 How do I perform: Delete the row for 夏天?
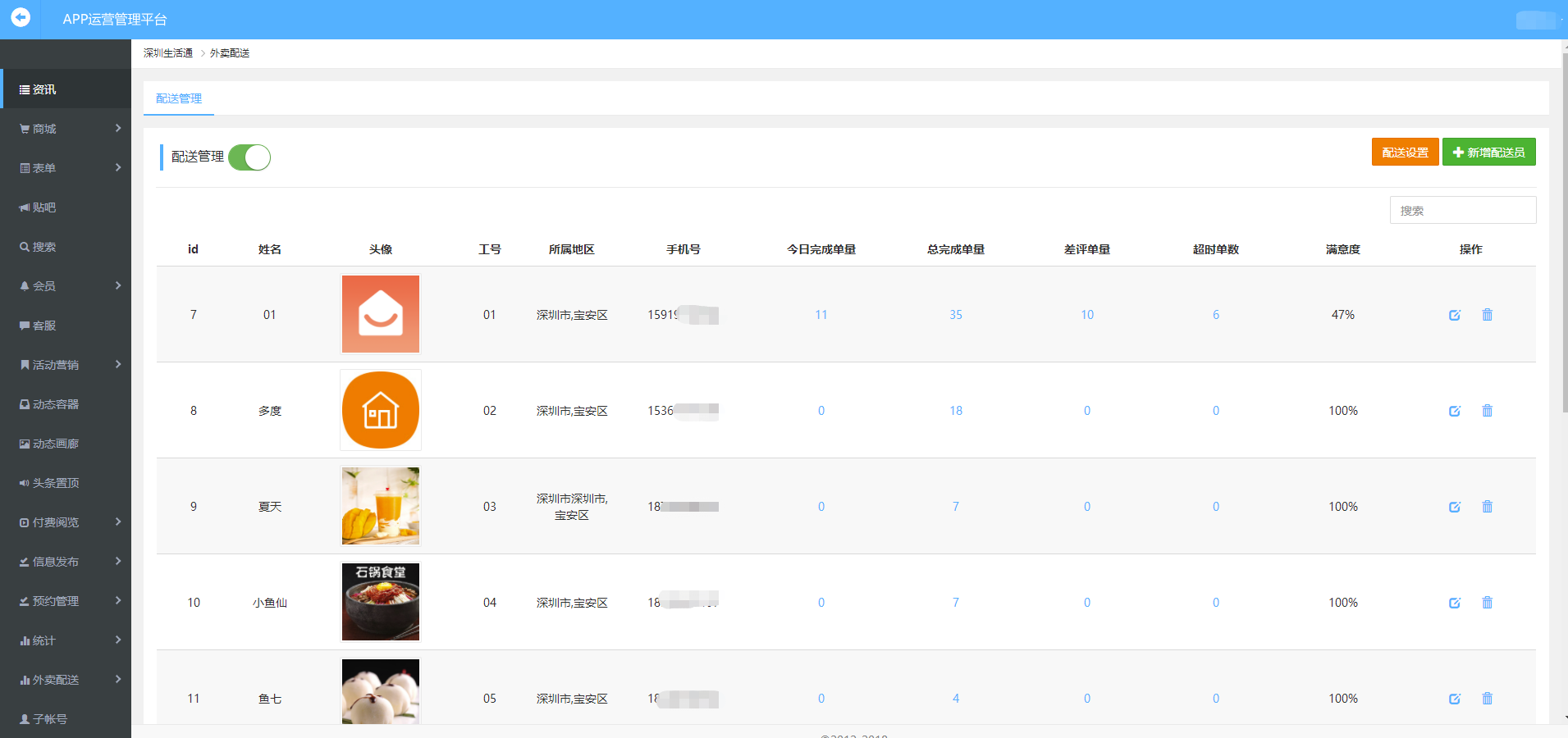[1487, 507]
